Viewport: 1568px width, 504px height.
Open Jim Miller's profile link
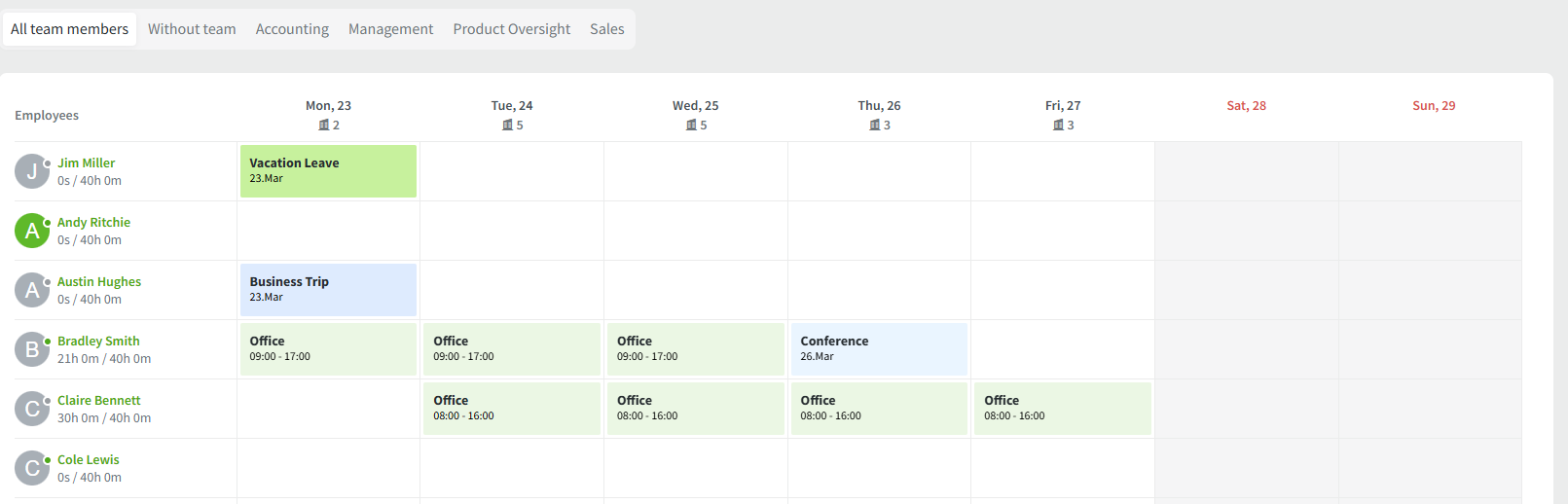coord(86,163)
